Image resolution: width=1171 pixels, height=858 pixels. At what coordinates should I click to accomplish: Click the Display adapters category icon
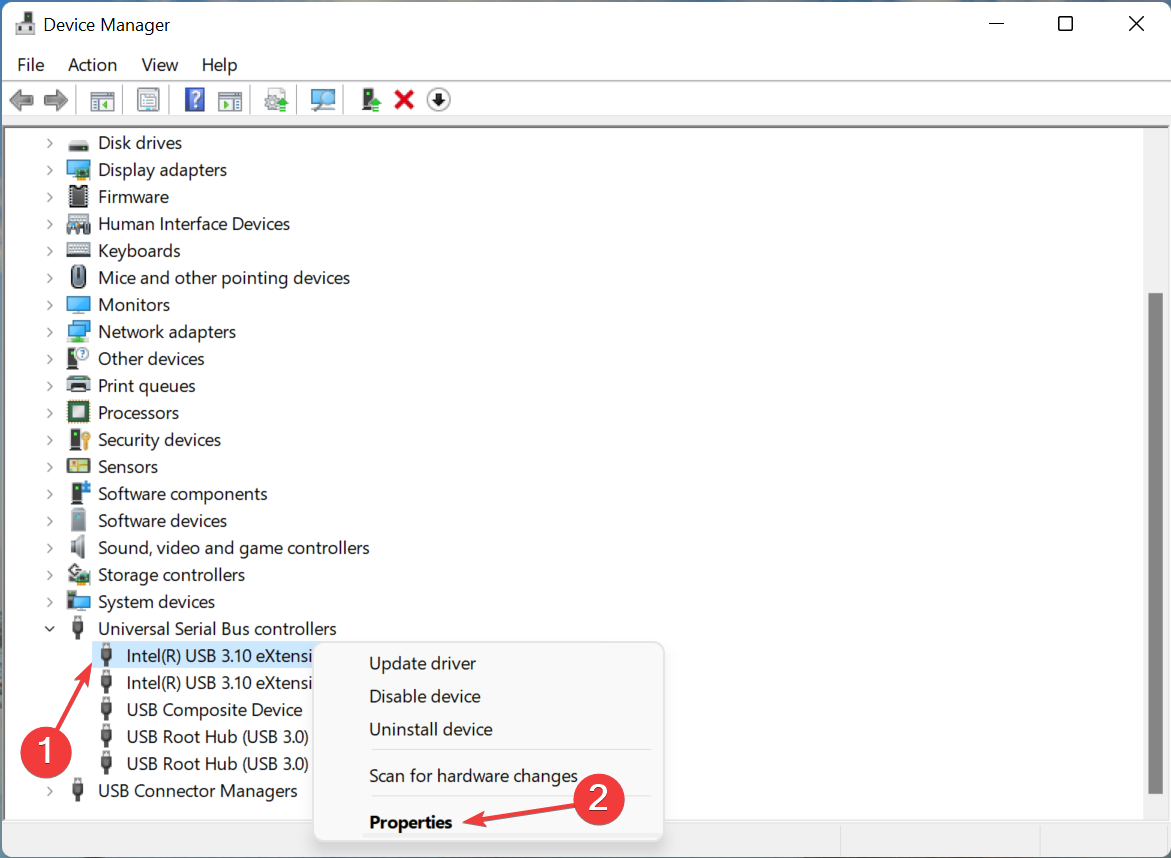pyautogui.click(x=78, y=170)
